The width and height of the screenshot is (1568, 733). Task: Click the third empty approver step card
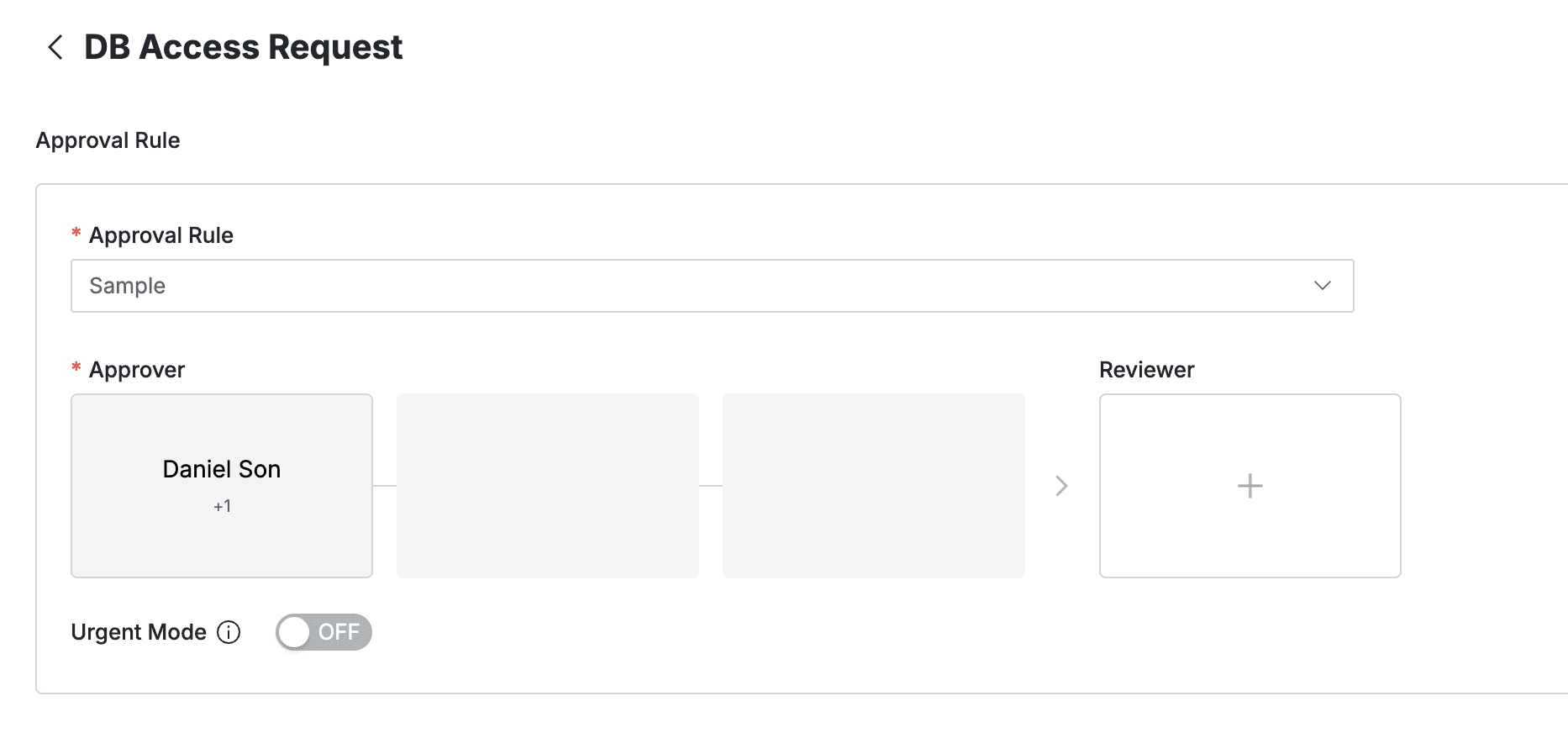point(873,485)
